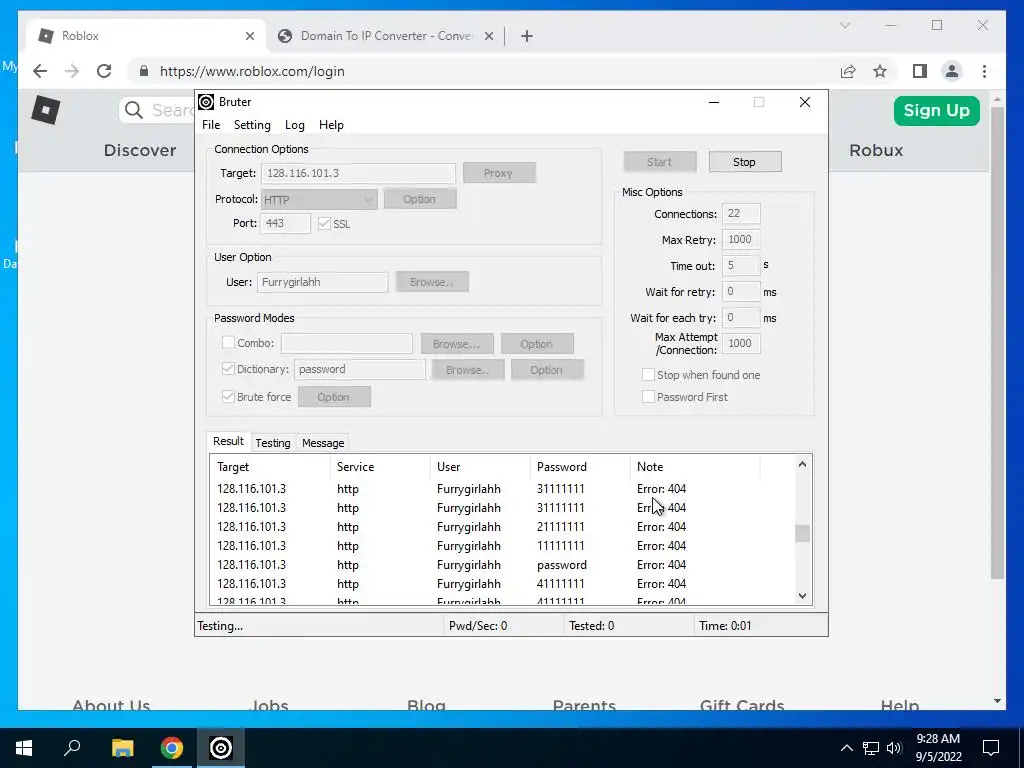This screenshot has height=768, width=1024.
Task: Click the Connections value field
Action: 741,214
